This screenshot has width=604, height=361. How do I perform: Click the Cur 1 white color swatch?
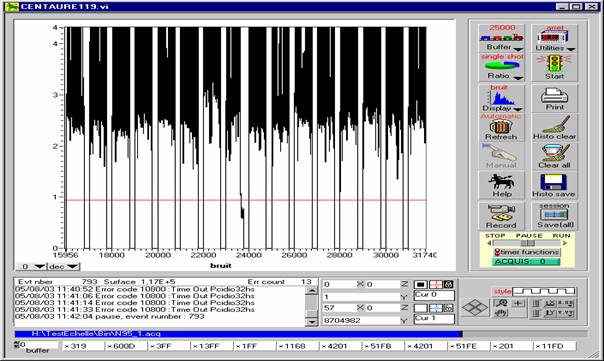[420, 308]
